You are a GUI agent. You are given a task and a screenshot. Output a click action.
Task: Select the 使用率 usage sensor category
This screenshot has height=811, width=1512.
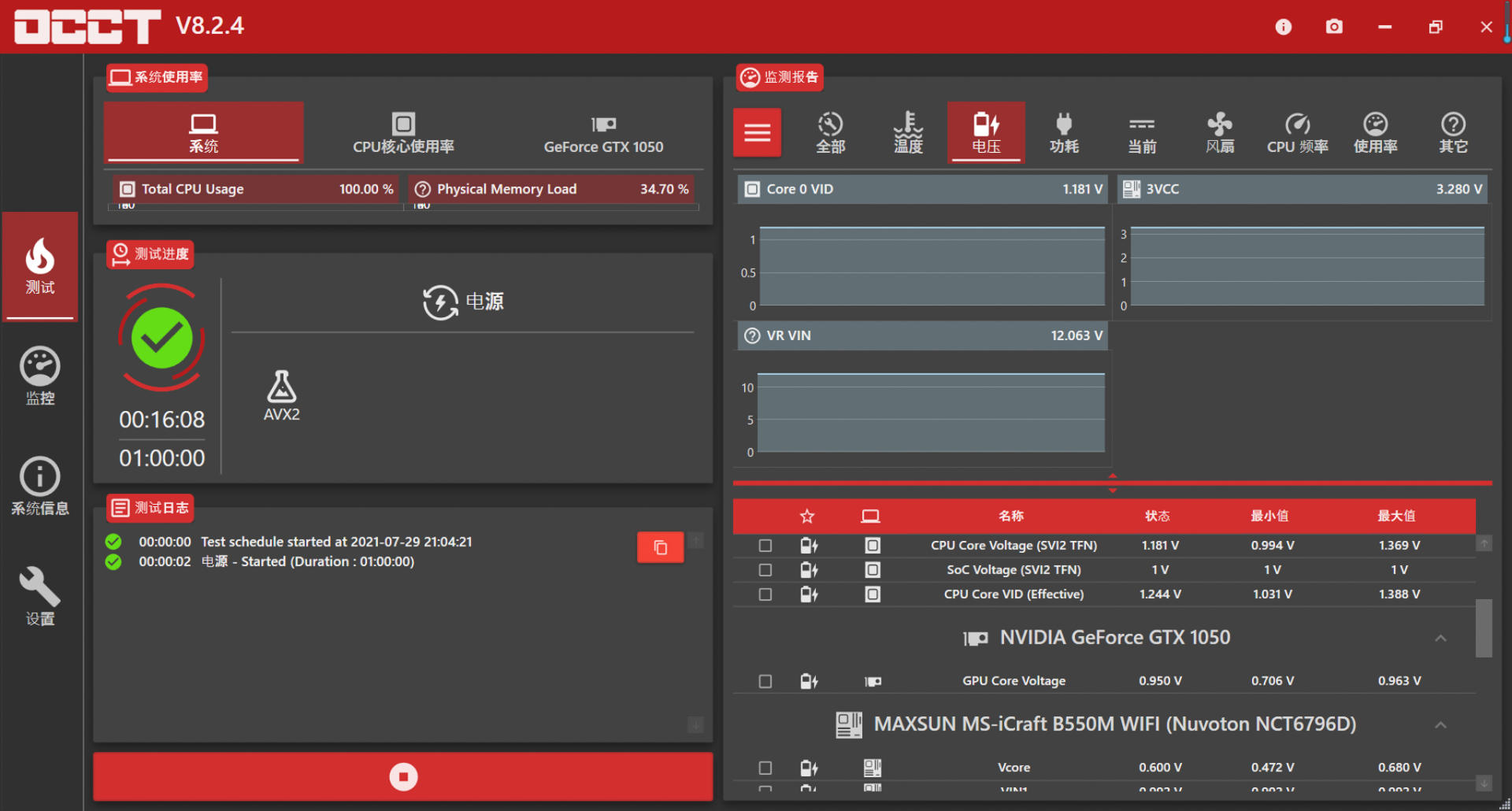(x=1376, y=132)
